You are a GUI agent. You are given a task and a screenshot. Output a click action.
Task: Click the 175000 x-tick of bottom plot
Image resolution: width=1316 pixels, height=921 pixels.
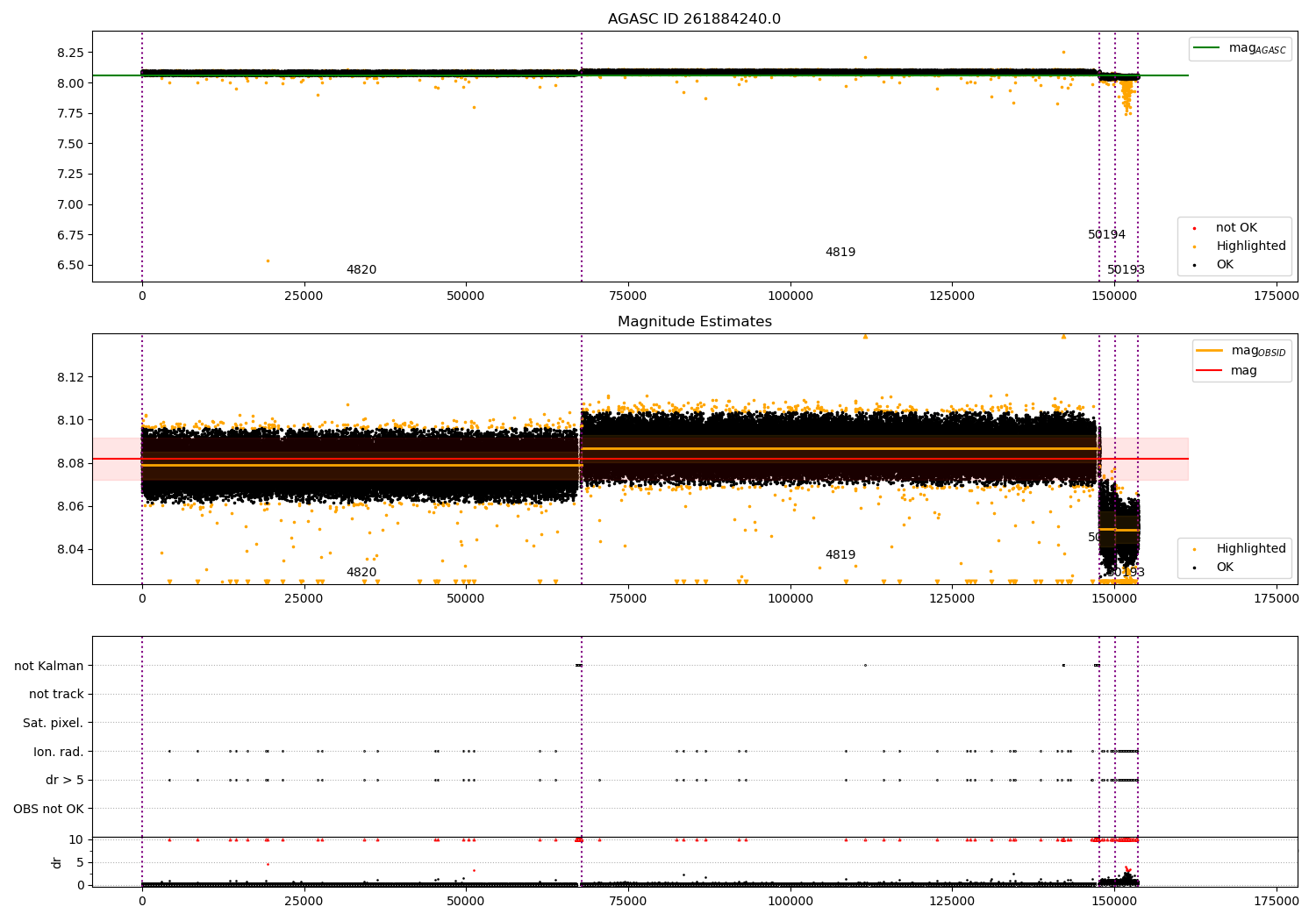tap(1277, 900)
